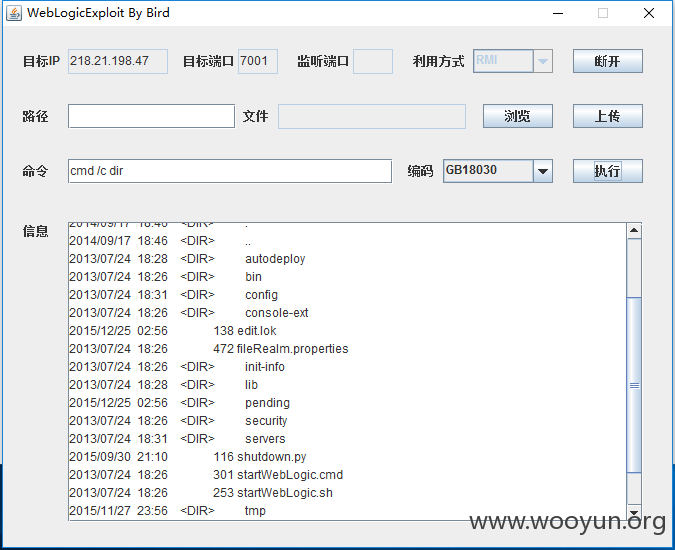The width and height of the screenshot is (675, 550).
Task: Click the 上传 upload button
Action: coord(607,116)
